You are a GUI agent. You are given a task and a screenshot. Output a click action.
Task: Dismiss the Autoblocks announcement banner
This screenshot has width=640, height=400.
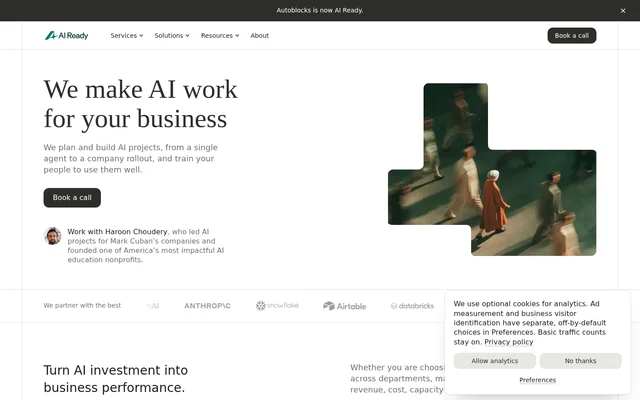(622, 11)
